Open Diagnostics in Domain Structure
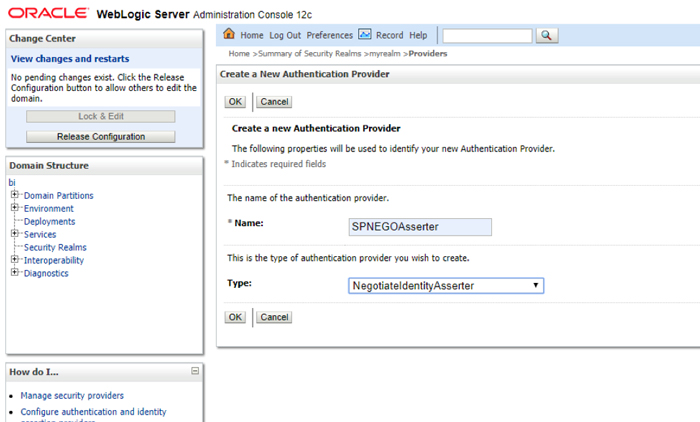 click(x=46, y=273)
